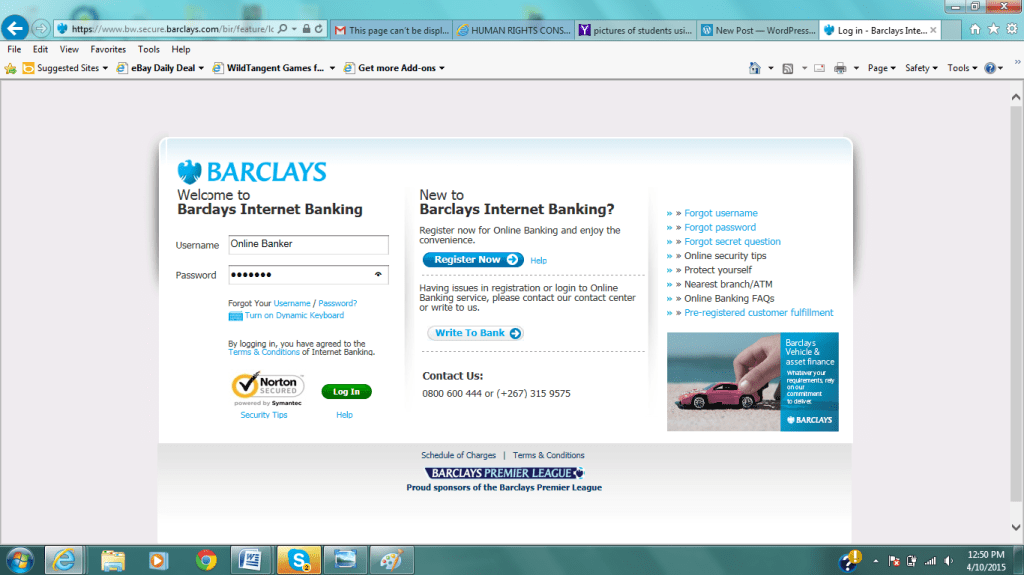The height and width of the screenshot is (575, 1024).
Task: Open Microsoft Word from taskbar
Action: [250, 561]
